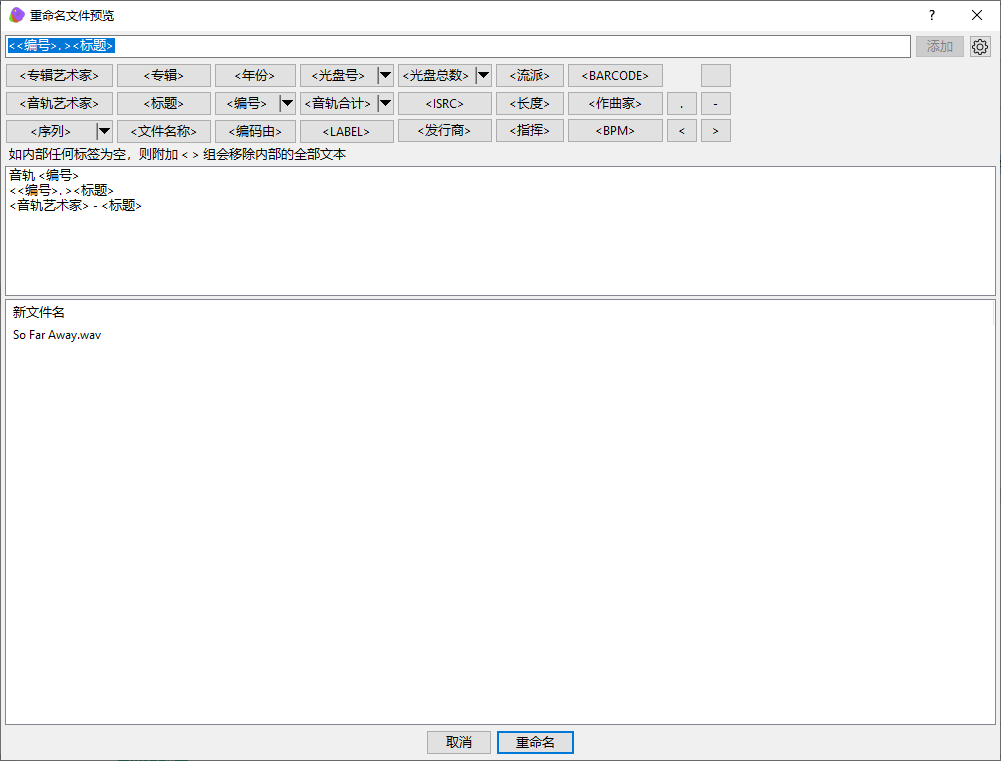Click the period character button
Viewport: 1001px width, 761px height.
(682, 103)
